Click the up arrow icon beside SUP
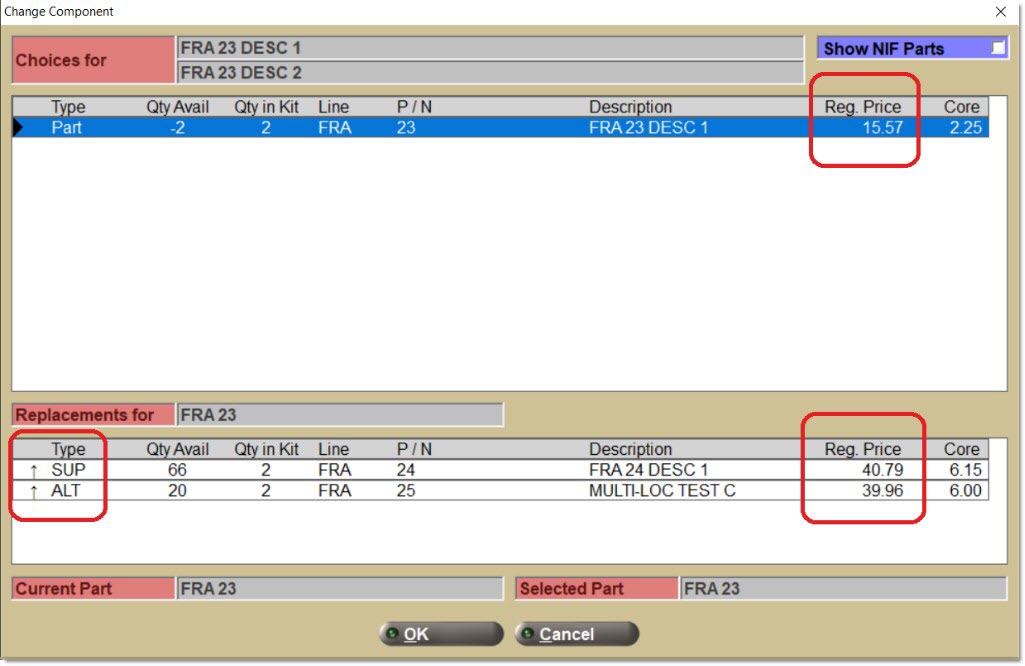 32,470
